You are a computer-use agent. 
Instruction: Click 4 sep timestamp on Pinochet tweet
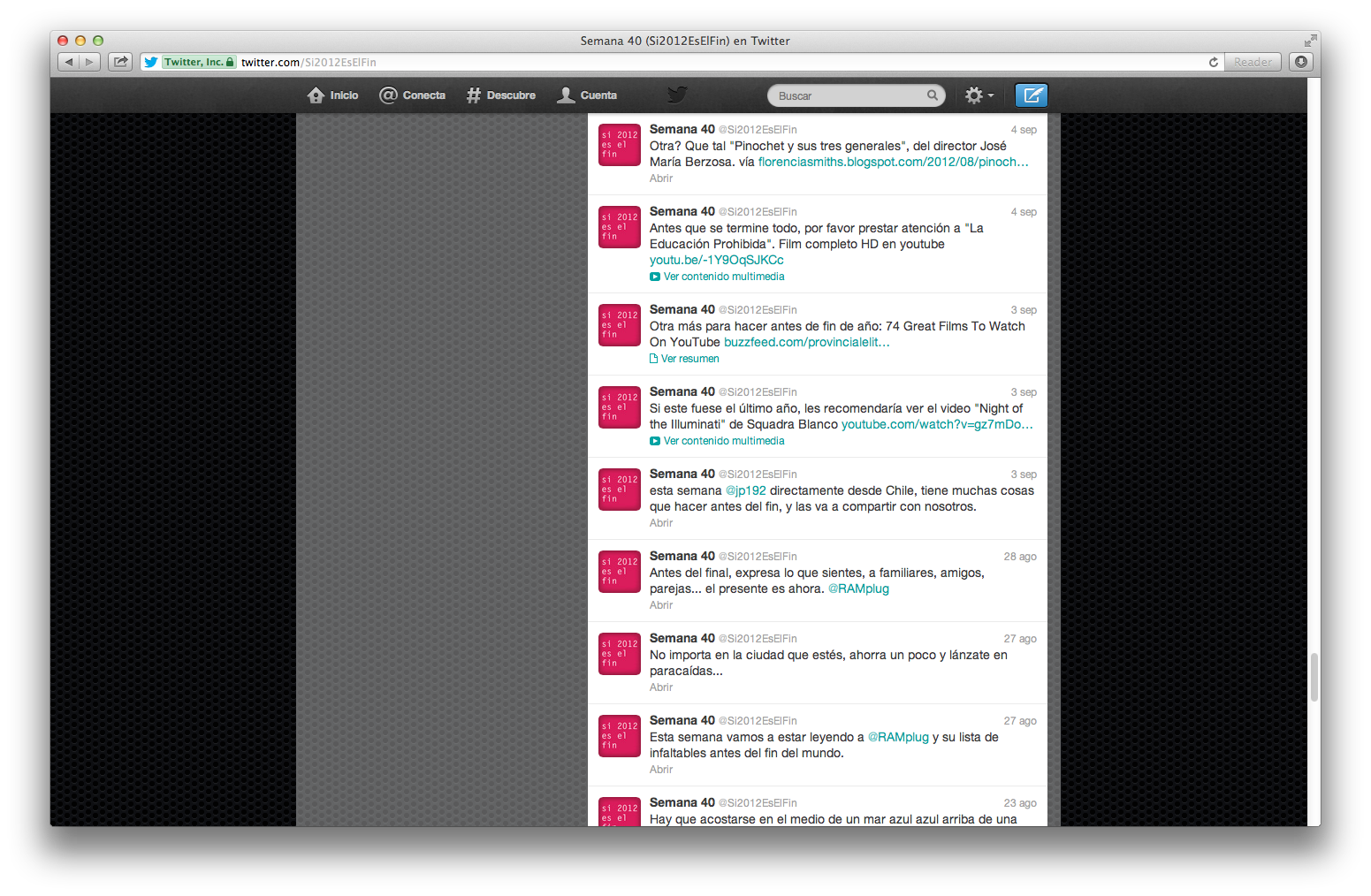[x=1024, y=130]
